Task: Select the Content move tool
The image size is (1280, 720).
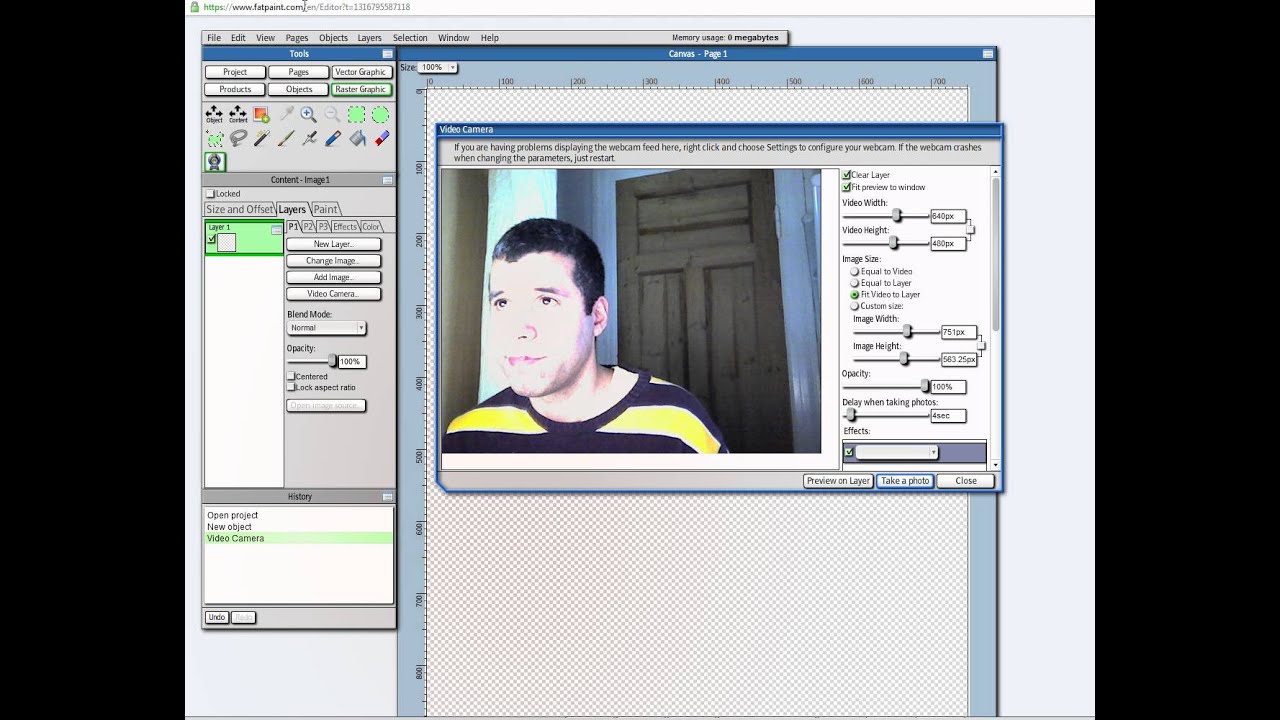Action: (238, 115)
